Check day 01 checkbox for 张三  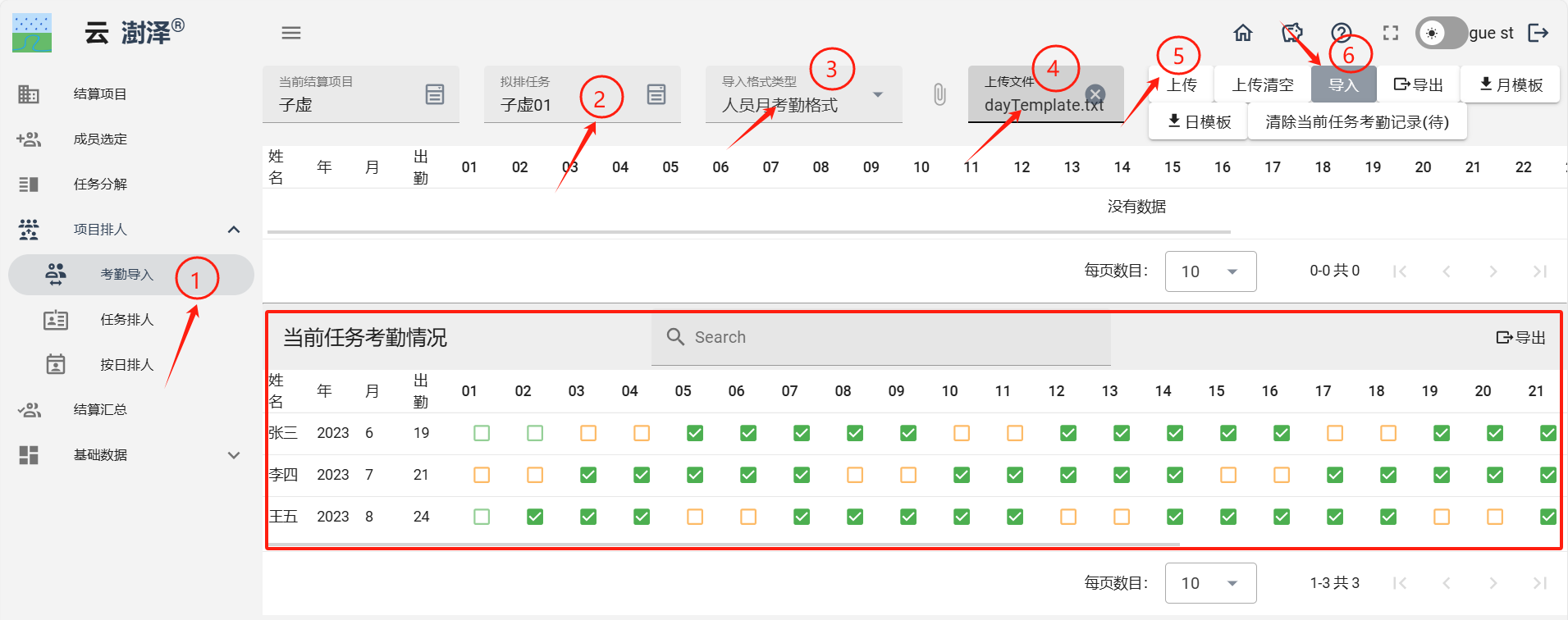coord(482,433)
